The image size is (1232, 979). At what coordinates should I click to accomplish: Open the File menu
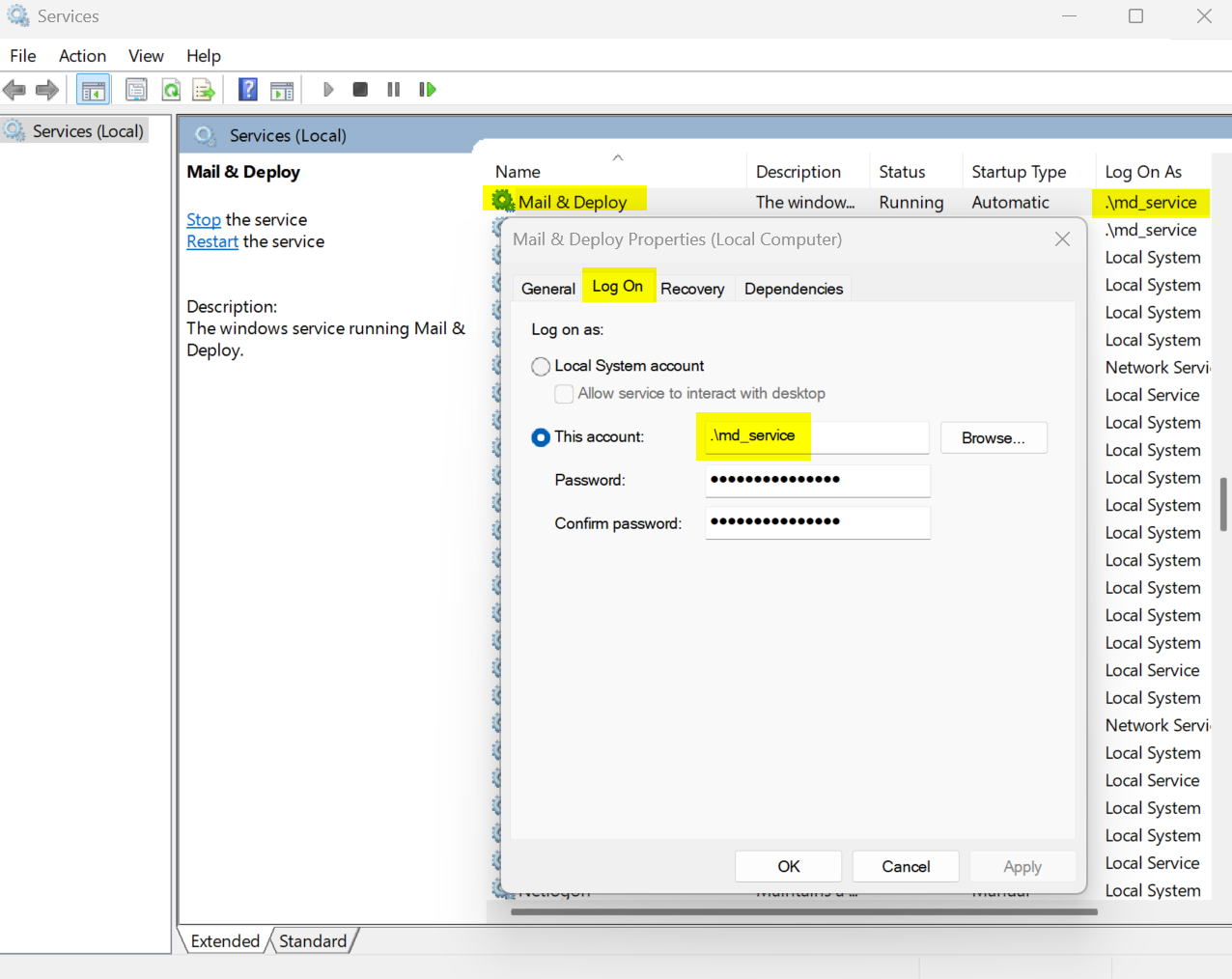(x=23, y=56)
